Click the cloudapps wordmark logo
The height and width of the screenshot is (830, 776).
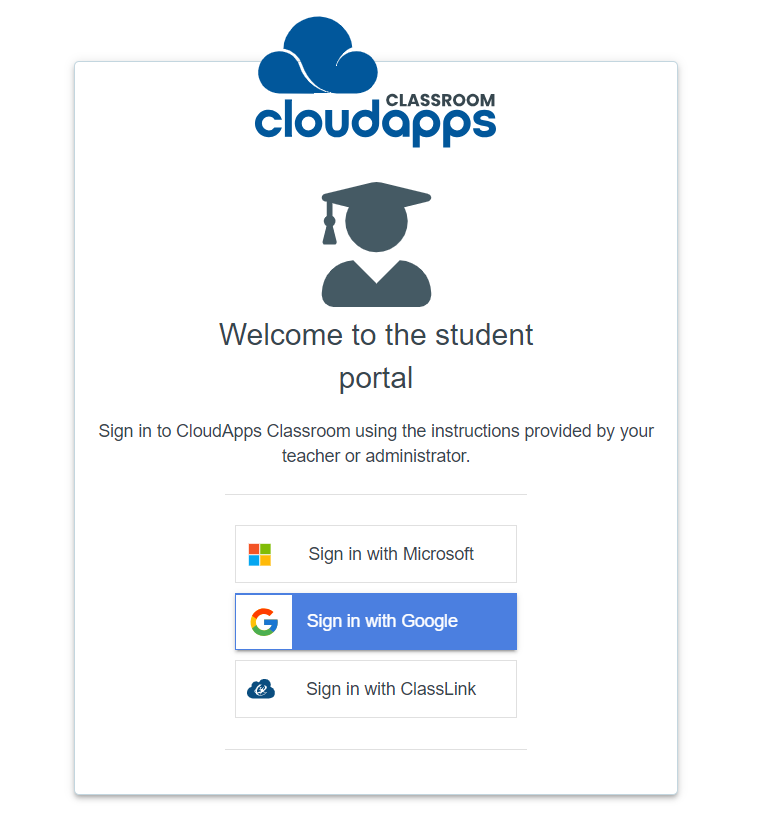375,122
